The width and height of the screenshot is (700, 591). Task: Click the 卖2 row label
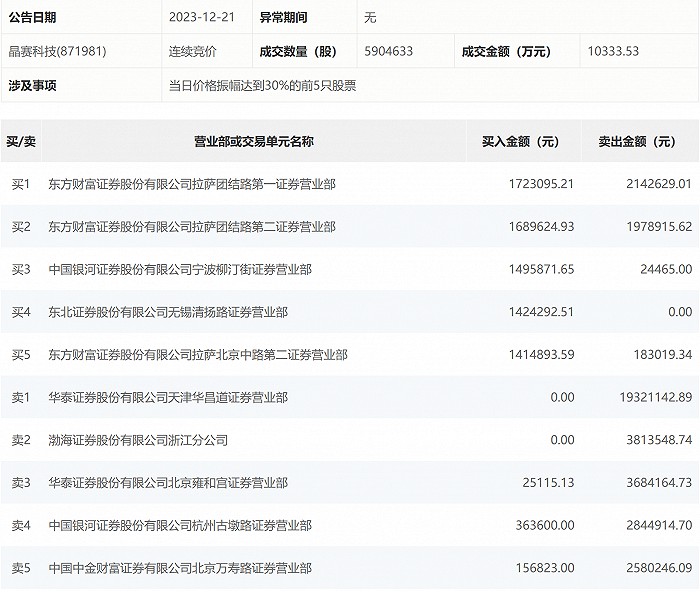[21, 440]
